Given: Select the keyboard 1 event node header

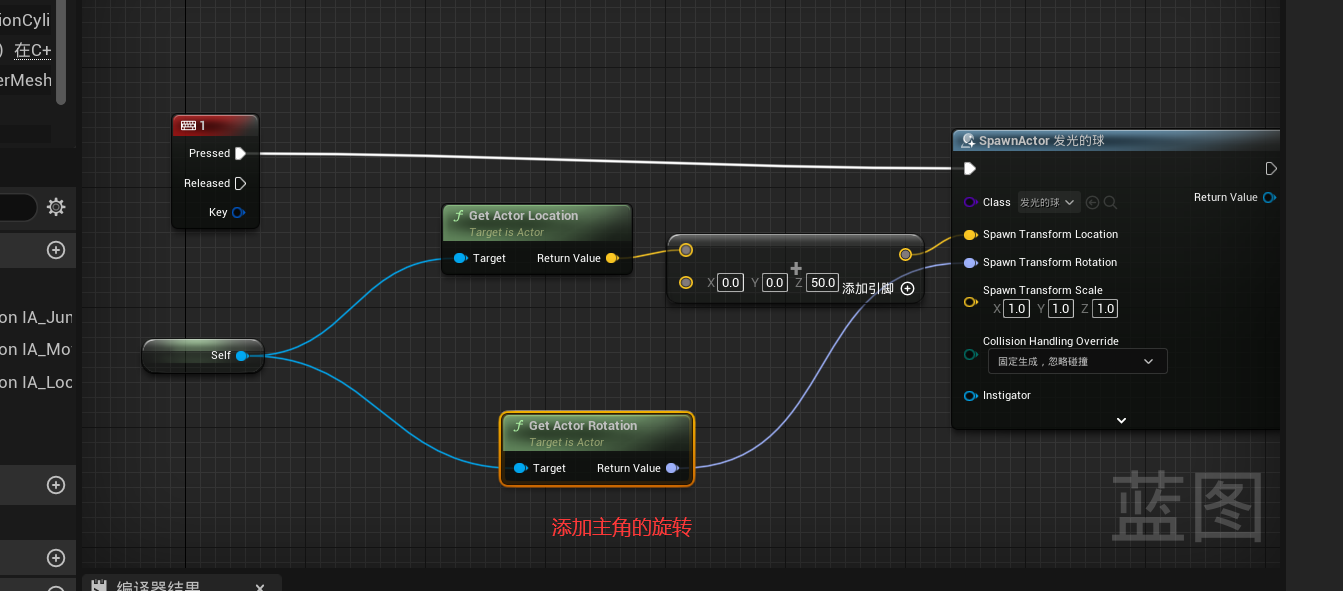Looking at the screenshot, I should (x=215, y=125).
